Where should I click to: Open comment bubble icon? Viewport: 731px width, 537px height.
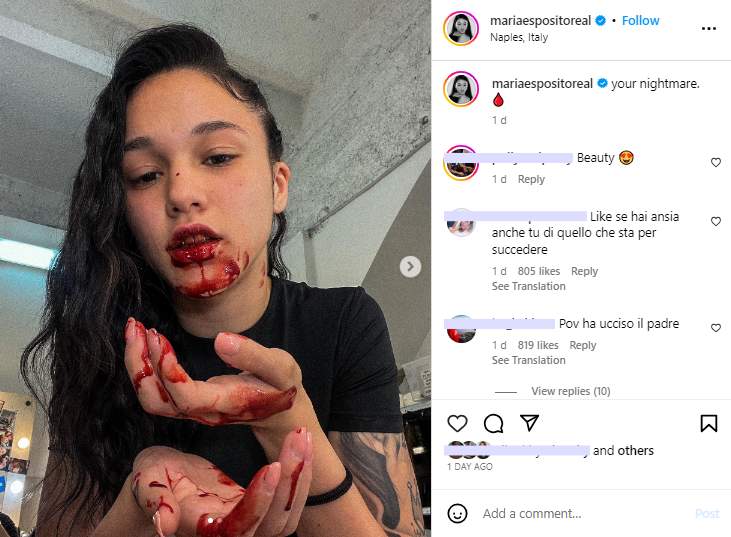pyautogui.click(x=493, y=423)
